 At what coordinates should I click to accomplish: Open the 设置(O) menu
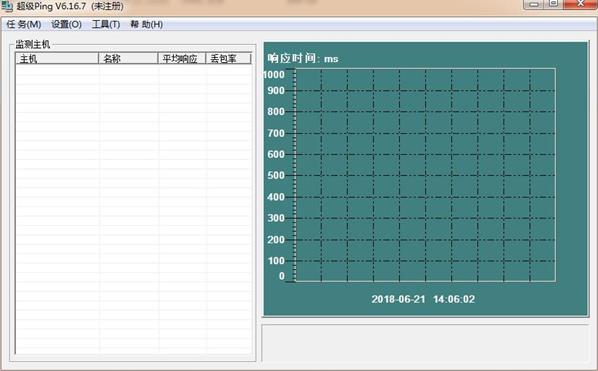[x=66, y=24]
